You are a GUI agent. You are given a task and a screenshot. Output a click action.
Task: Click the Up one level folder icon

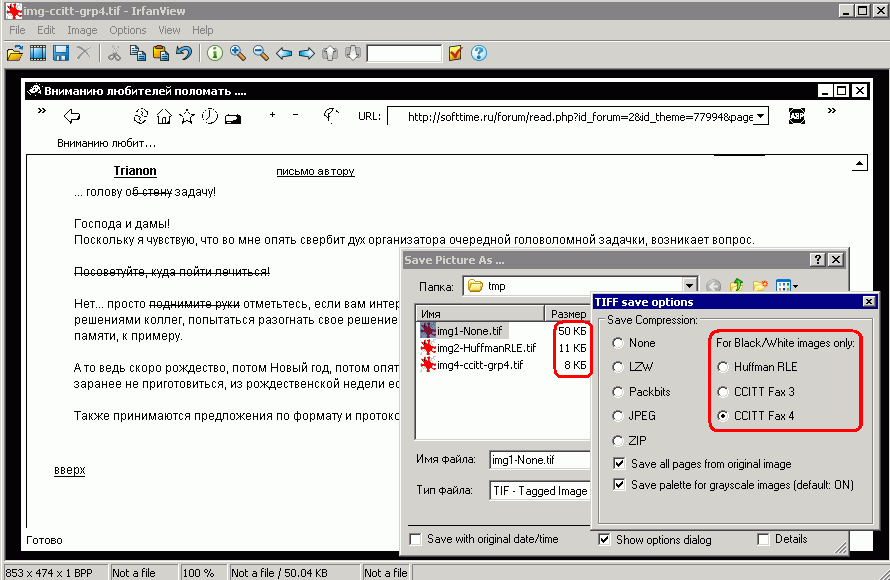737,285
